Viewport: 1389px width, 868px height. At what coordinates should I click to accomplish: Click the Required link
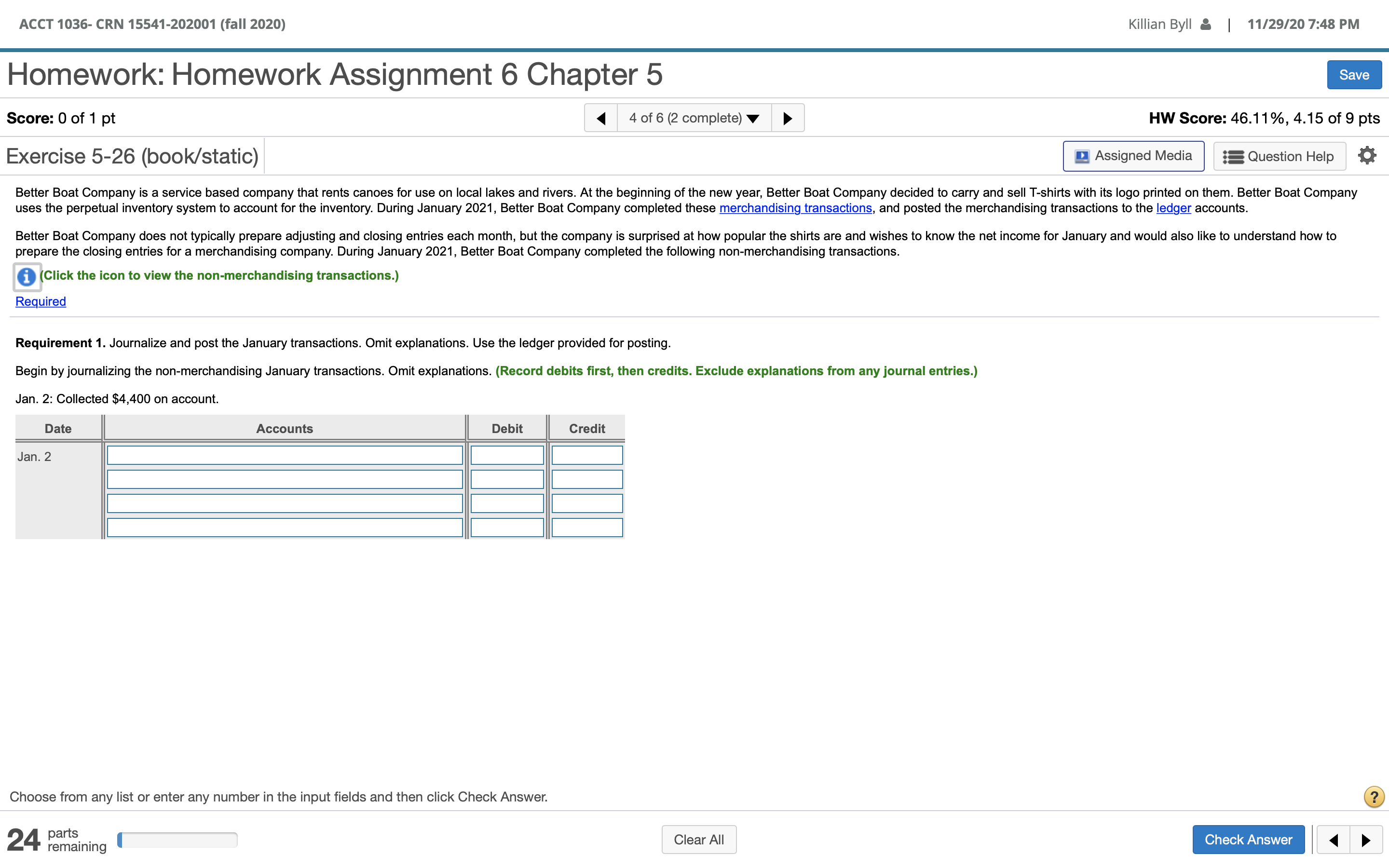41,301
